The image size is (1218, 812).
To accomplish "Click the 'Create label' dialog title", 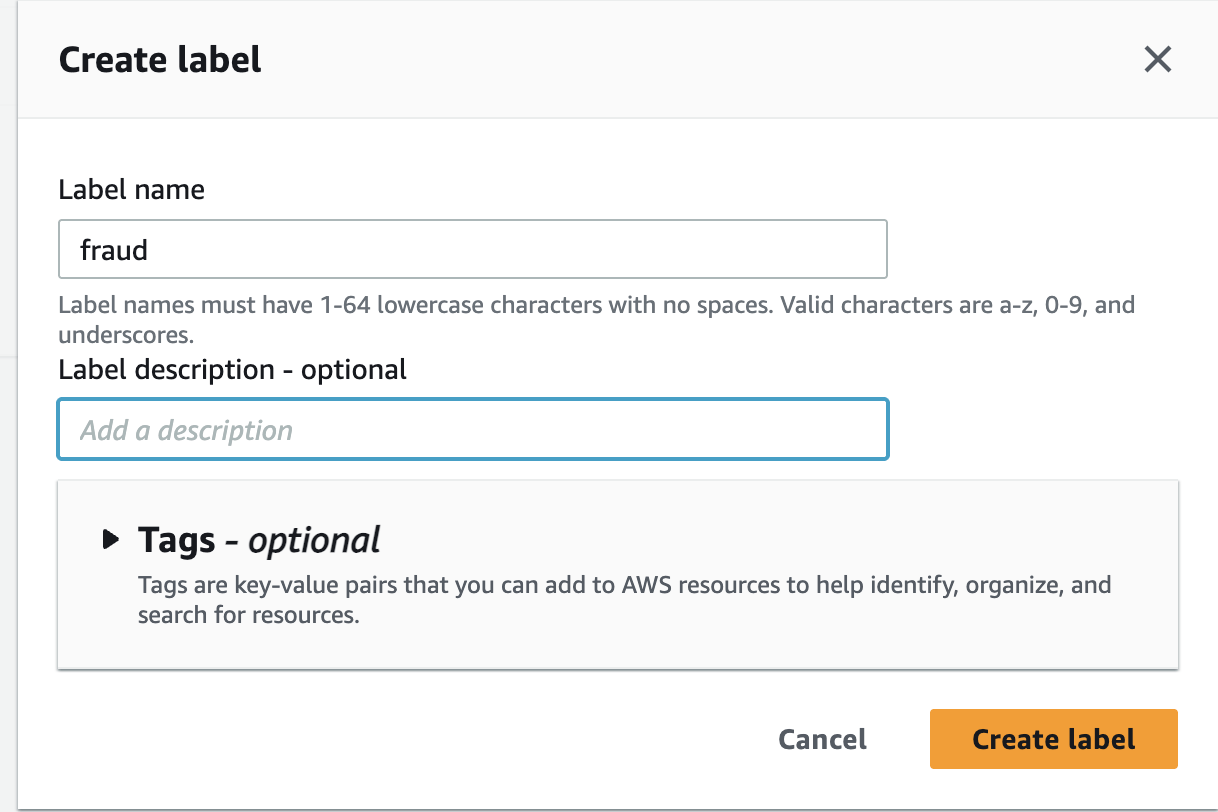I will coord(160,60).
